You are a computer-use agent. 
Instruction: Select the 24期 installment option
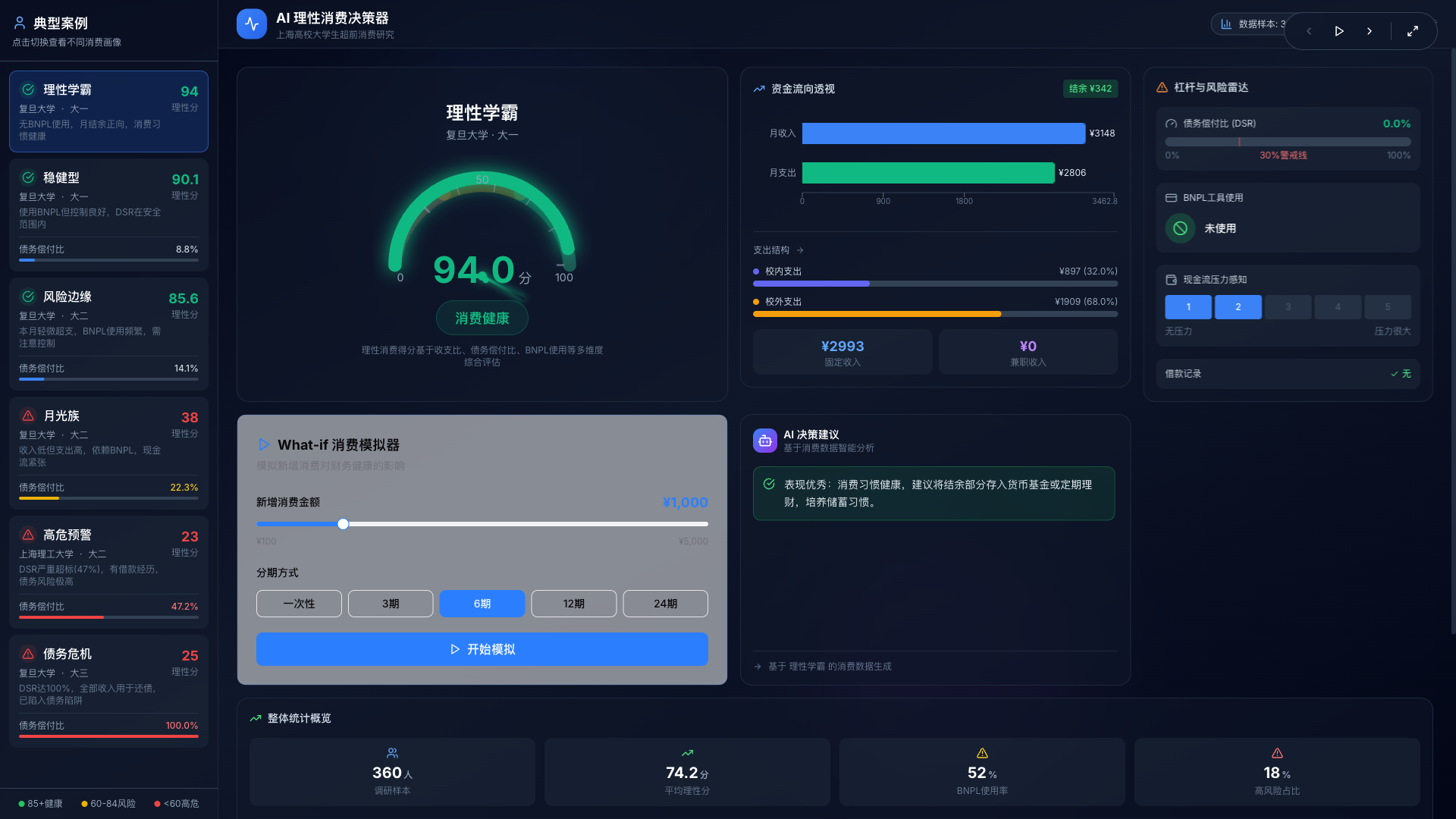click(x=665, y=604)
